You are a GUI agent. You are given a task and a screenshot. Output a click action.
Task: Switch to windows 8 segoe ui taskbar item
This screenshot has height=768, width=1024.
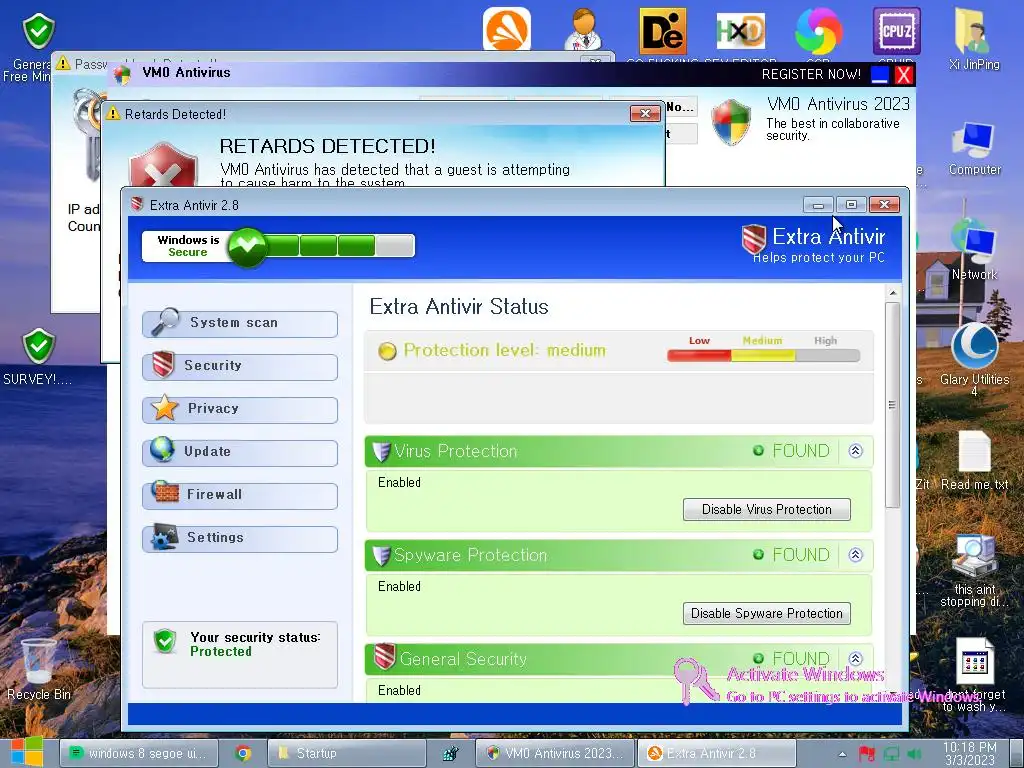(137, 754)
